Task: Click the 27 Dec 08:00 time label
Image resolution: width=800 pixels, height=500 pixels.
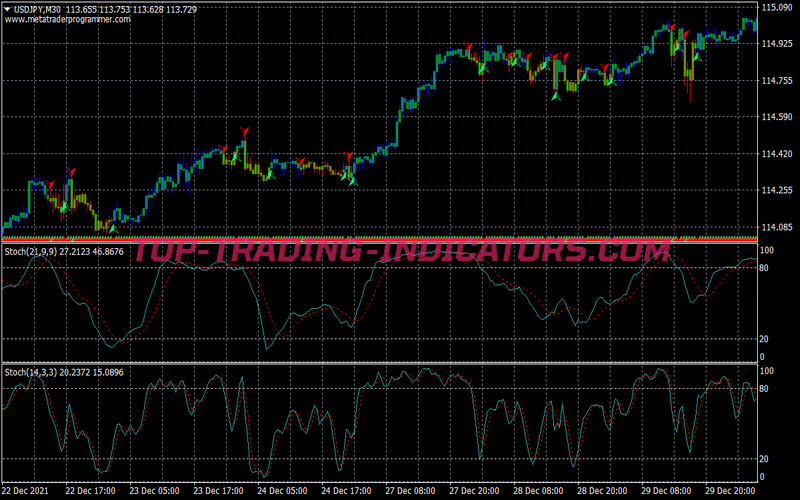Action: tap(410, 491)
